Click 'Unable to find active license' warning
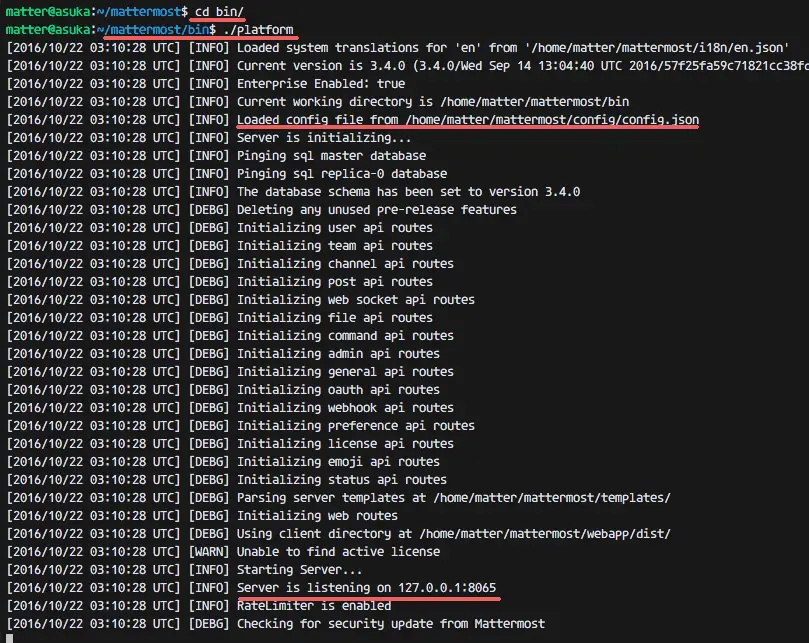 click(338, 552)
